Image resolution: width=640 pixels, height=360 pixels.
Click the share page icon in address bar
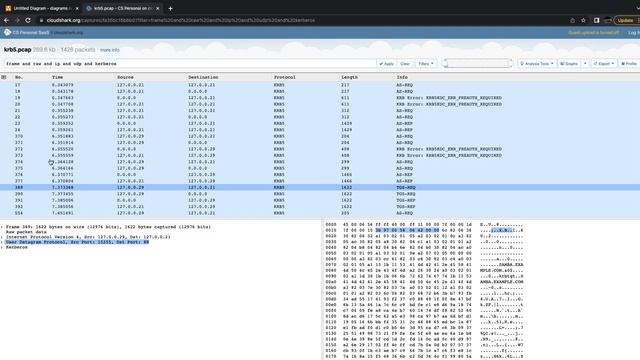point(572,20)
